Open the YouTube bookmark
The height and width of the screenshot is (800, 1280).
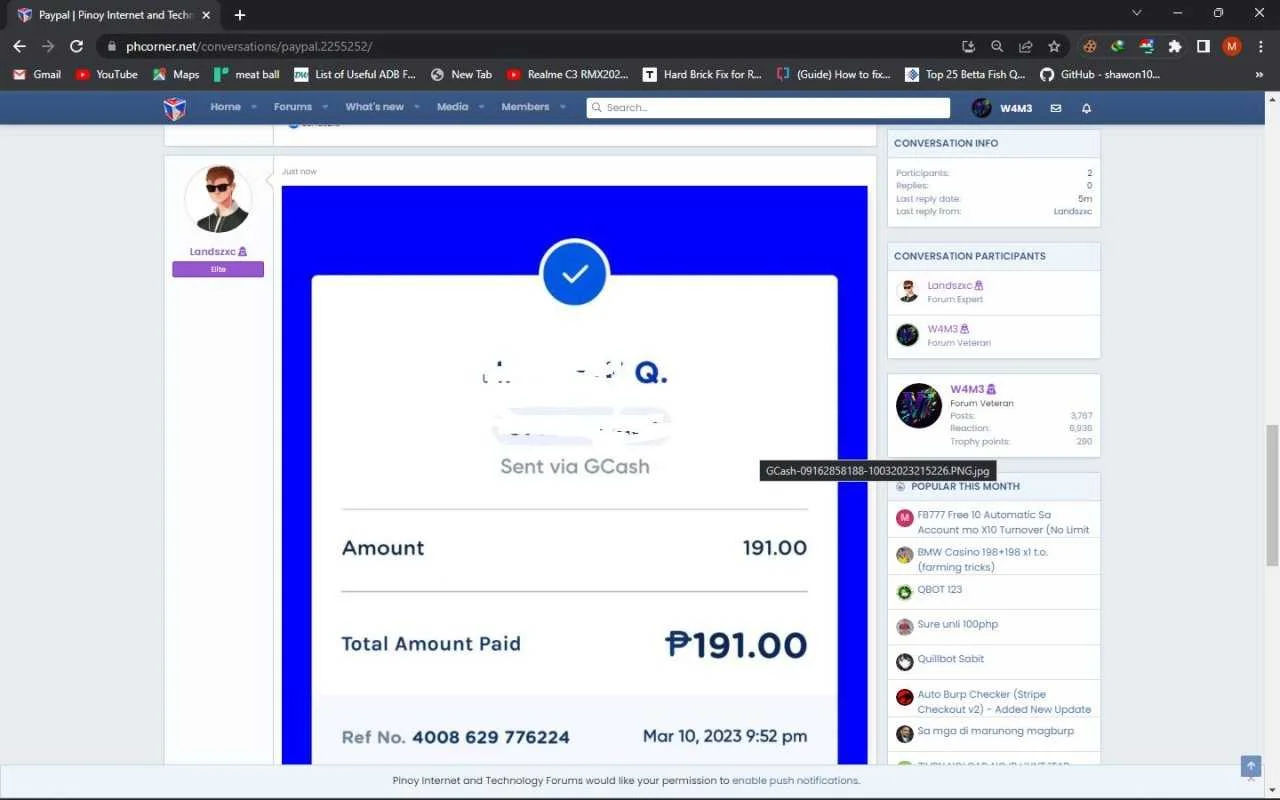coord(107,74)
